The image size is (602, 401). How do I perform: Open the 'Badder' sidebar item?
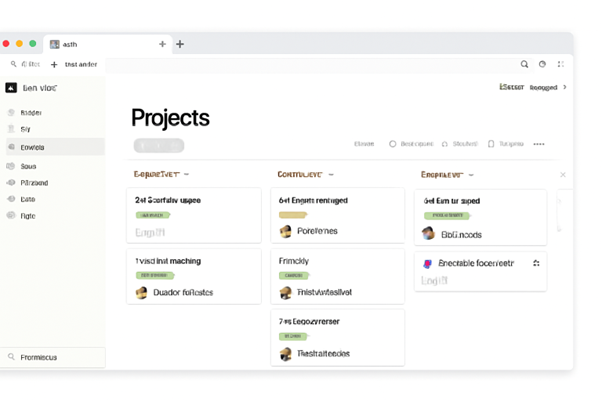(x=30, y=113)
